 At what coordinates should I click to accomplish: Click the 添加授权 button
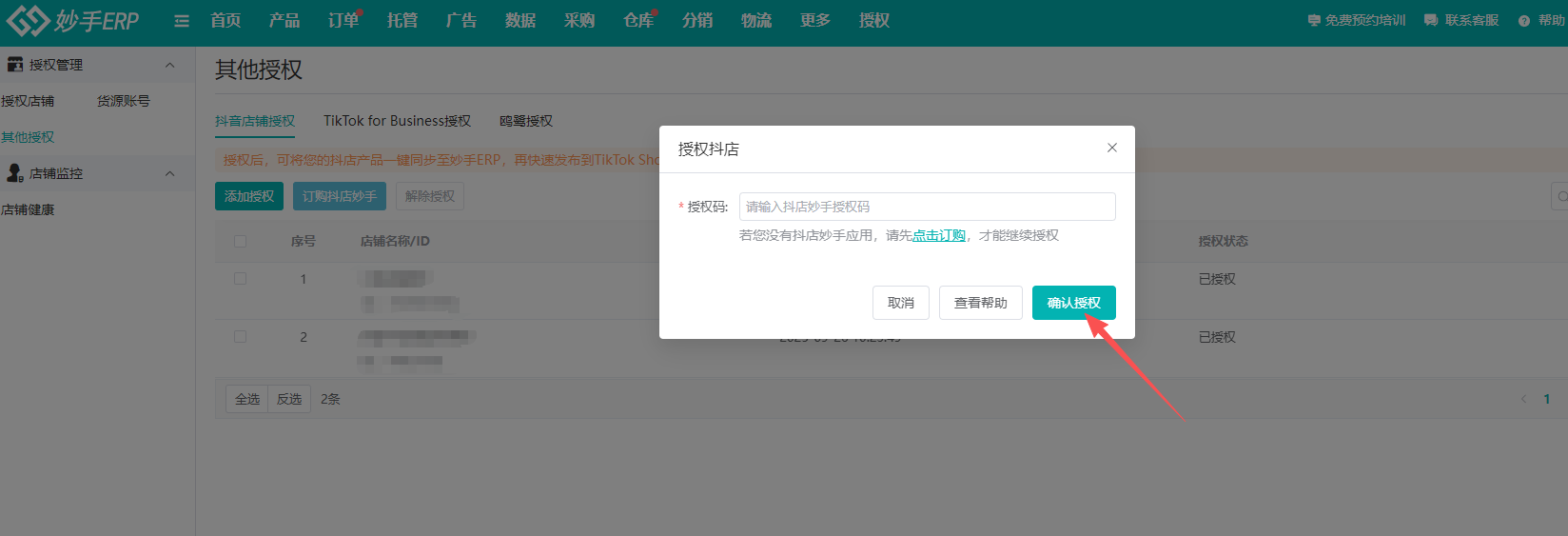(x=249, y=196)
